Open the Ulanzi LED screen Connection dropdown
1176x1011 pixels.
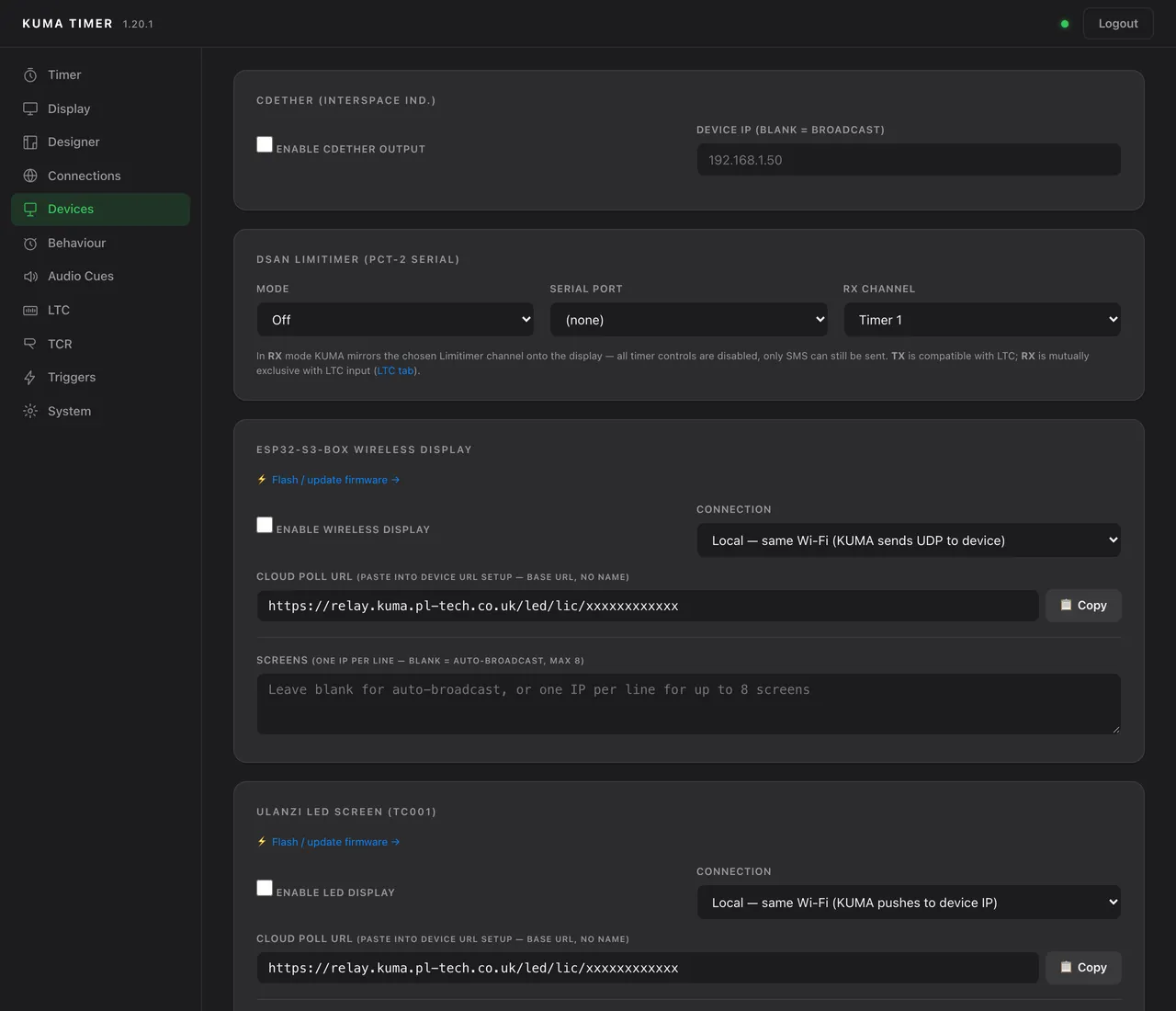[909, 903]
